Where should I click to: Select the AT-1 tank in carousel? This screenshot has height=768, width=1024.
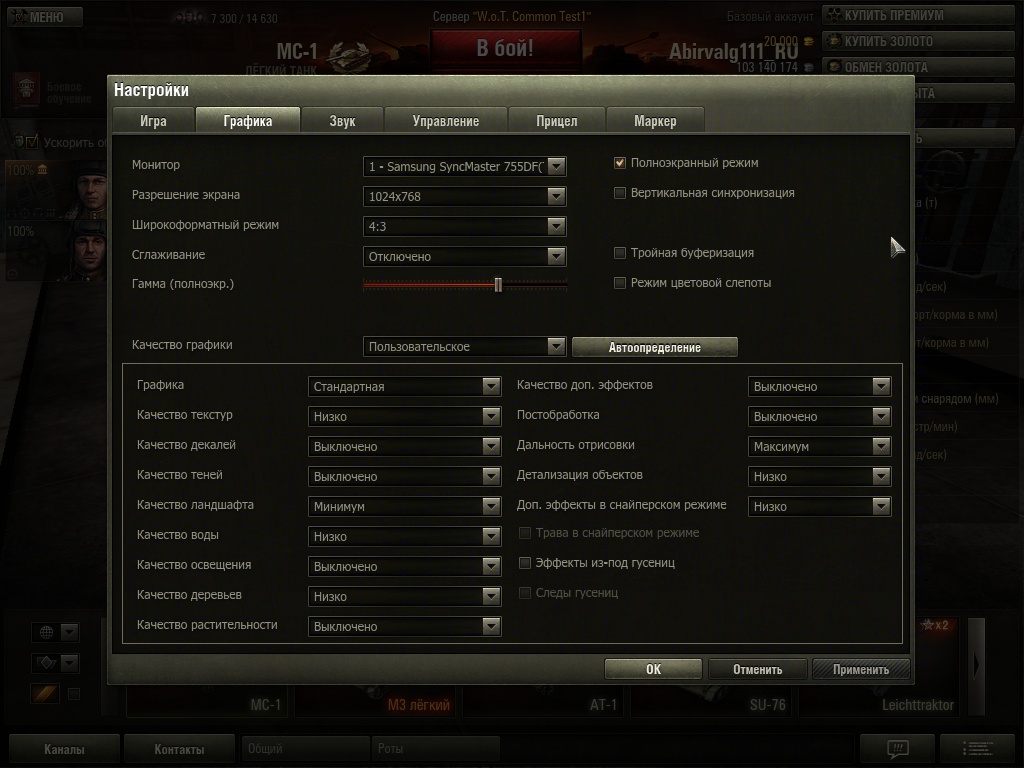(544, 700)
